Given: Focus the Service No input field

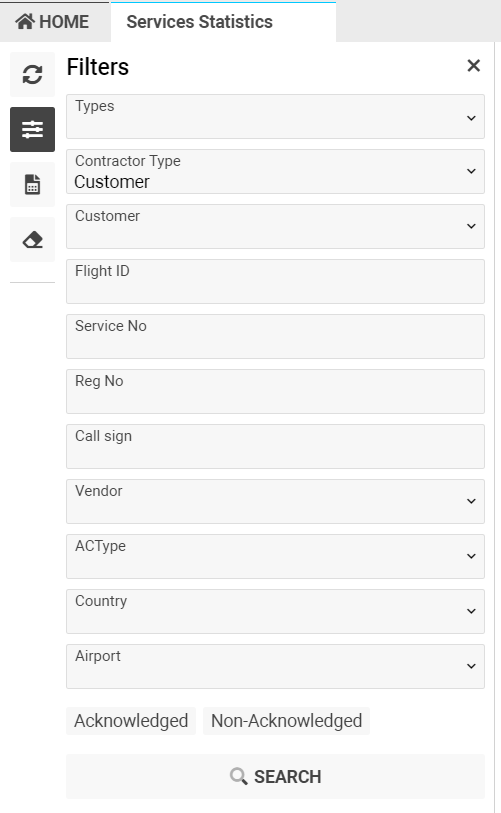Looking at the screenshot, I should click(x=275, y=337).
